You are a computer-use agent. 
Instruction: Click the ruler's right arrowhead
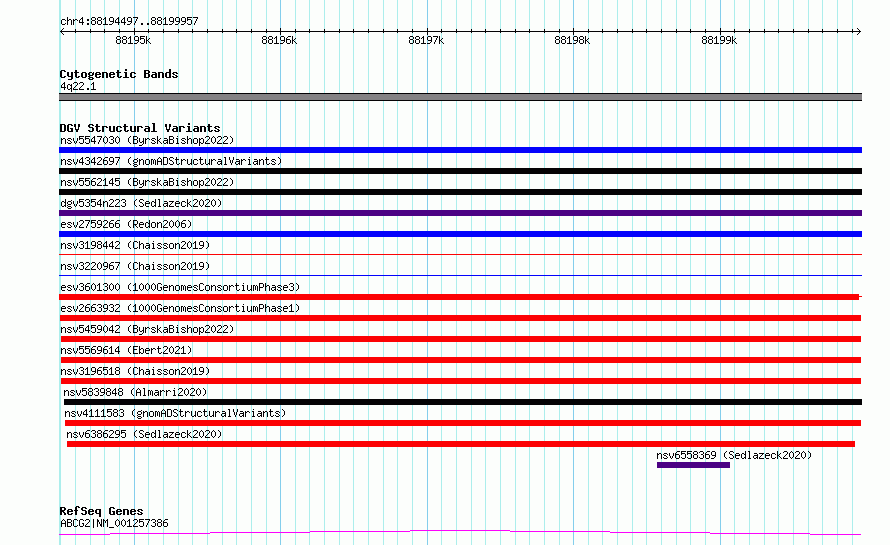click(858, 31)
